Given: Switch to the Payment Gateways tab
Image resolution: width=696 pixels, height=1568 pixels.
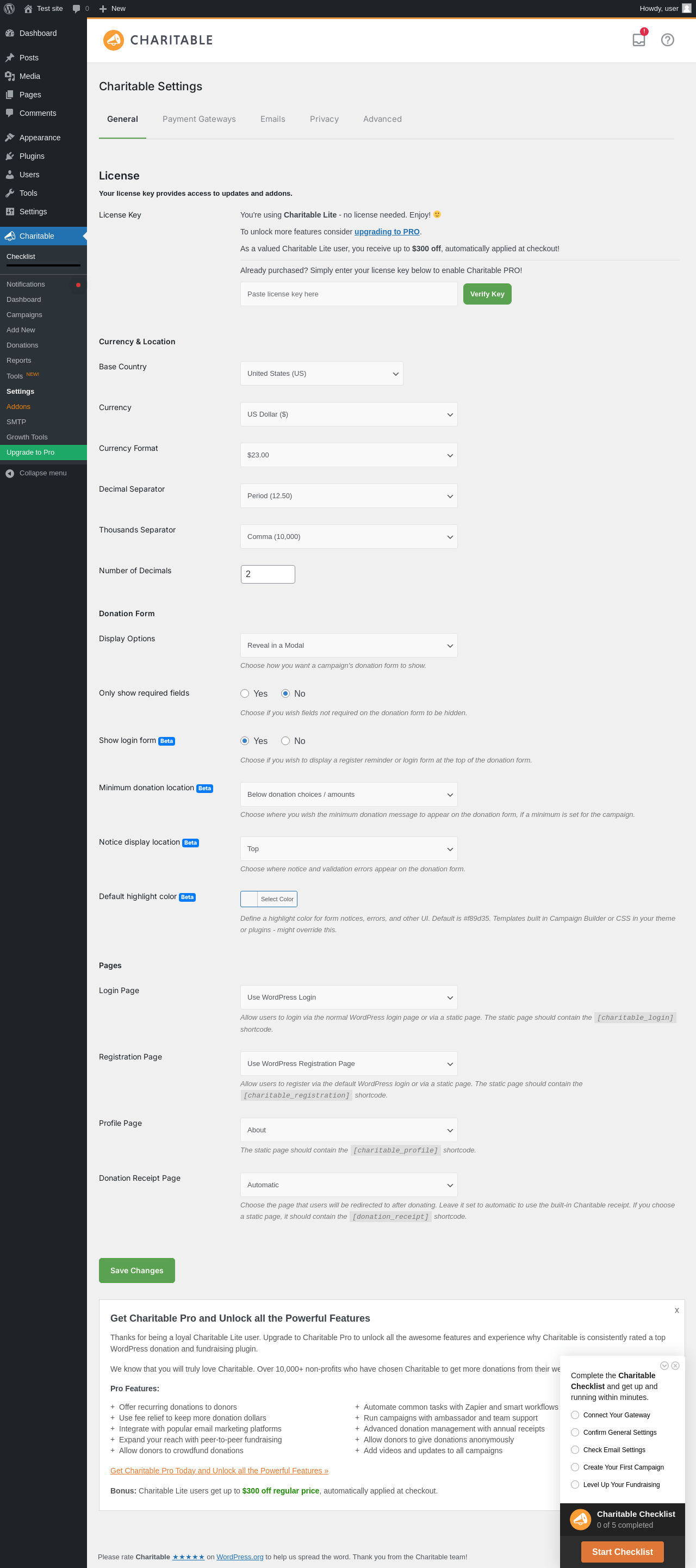Looking at the screenshot, I should [199, 119].
